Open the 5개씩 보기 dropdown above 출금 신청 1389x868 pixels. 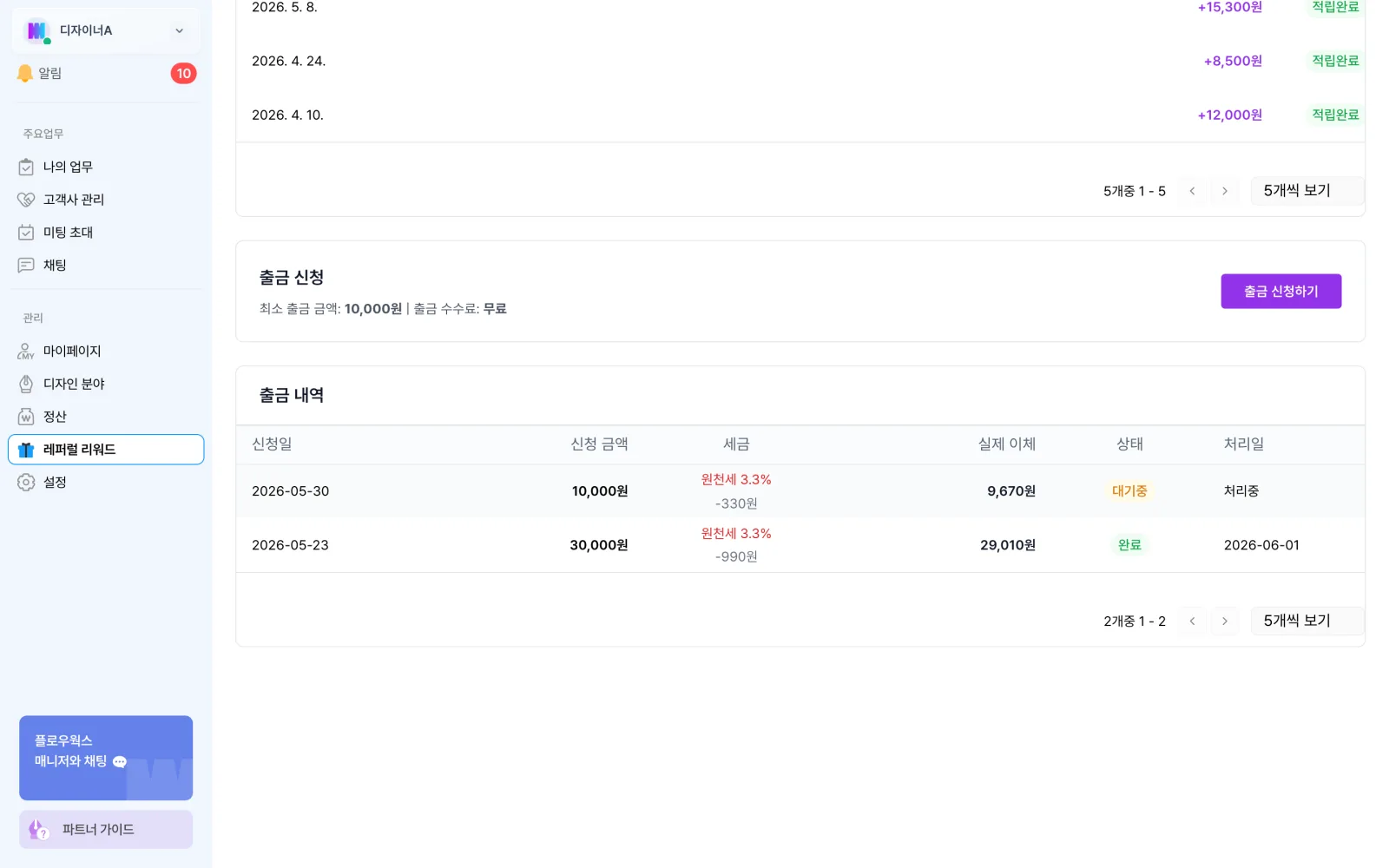pos(1307,191)
